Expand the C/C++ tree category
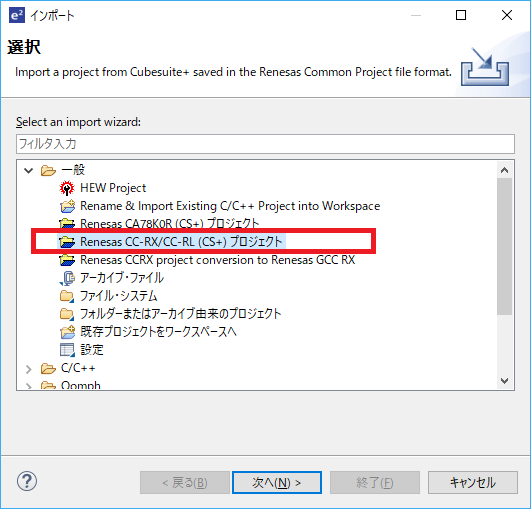The height and width of the screenshot is (509, 531). click(x=29, y=369)
